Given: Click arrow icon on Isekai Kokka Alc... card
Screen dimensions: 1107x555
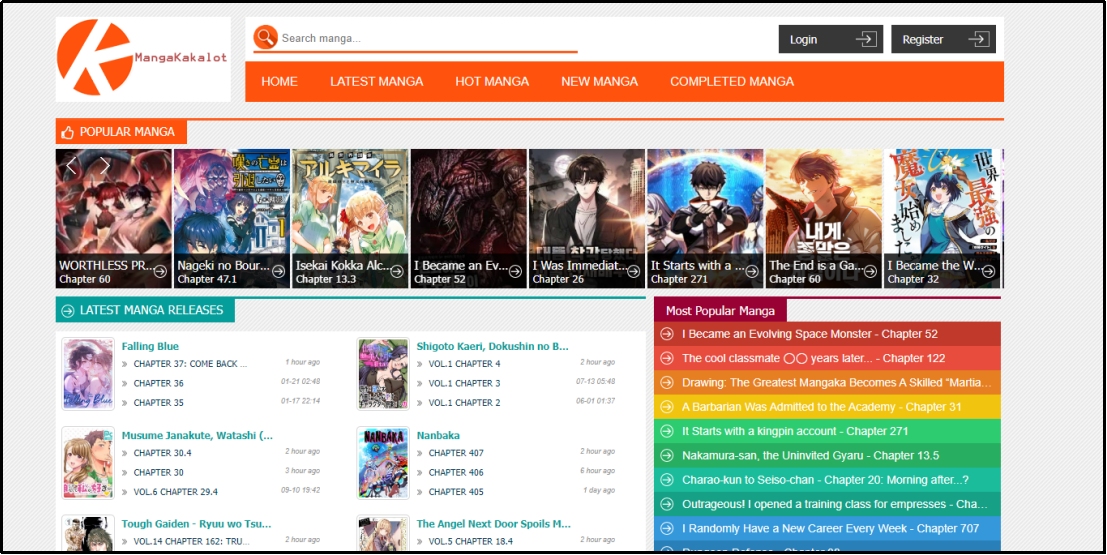Looking at the screenshot, I should (x=397, y=271).
